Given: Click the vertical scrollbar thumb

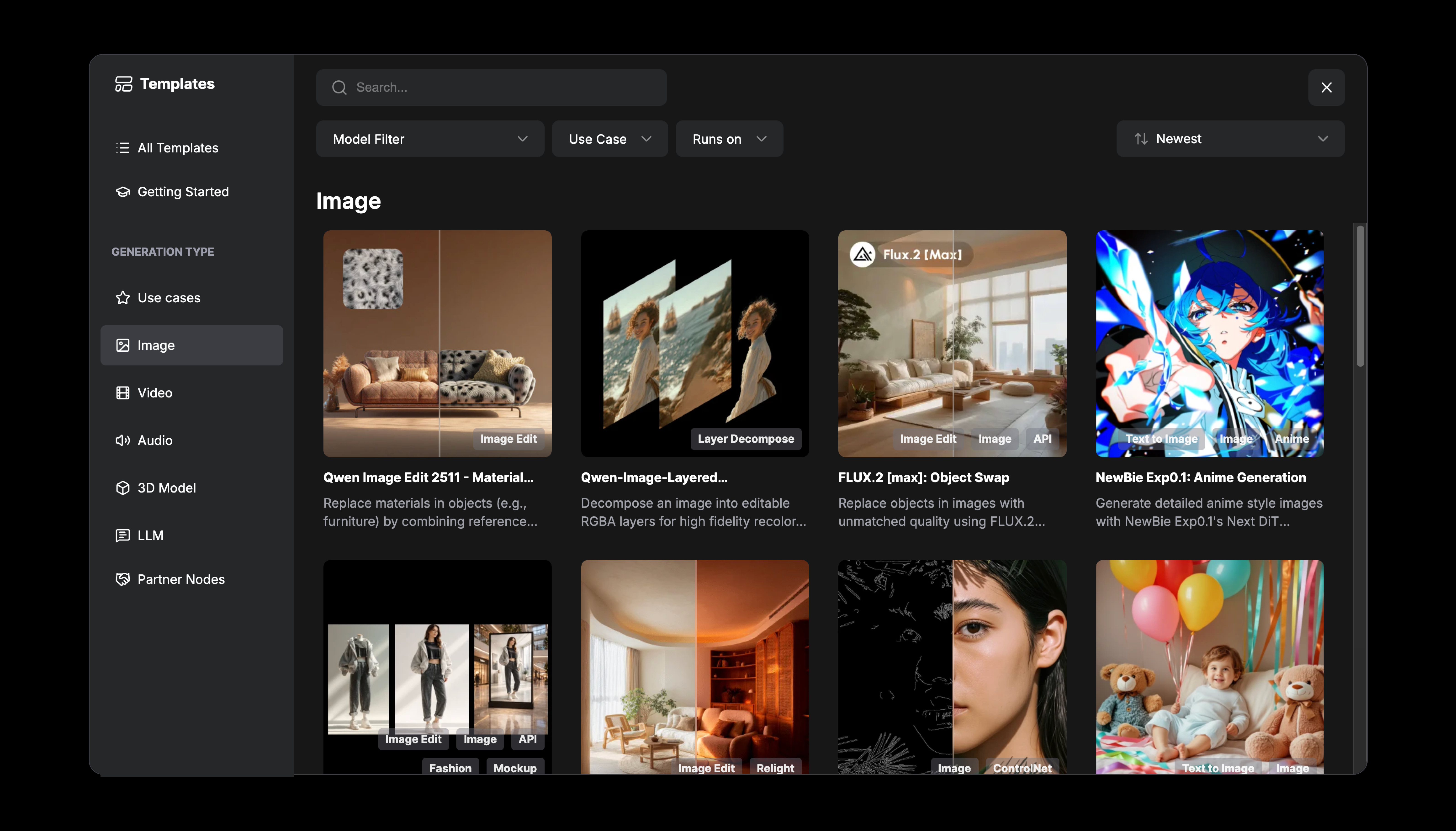Looking at the screenshot, I should pos(1360,296).
